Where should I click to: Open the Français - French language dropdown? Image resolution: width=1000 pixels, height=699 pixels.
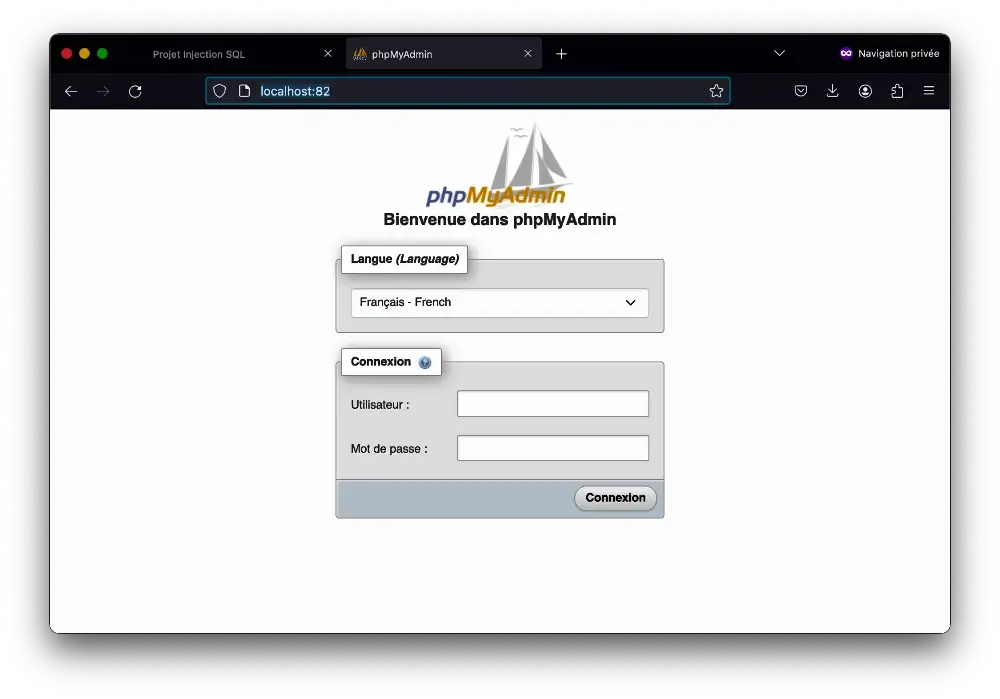click(x=499, y=302)
